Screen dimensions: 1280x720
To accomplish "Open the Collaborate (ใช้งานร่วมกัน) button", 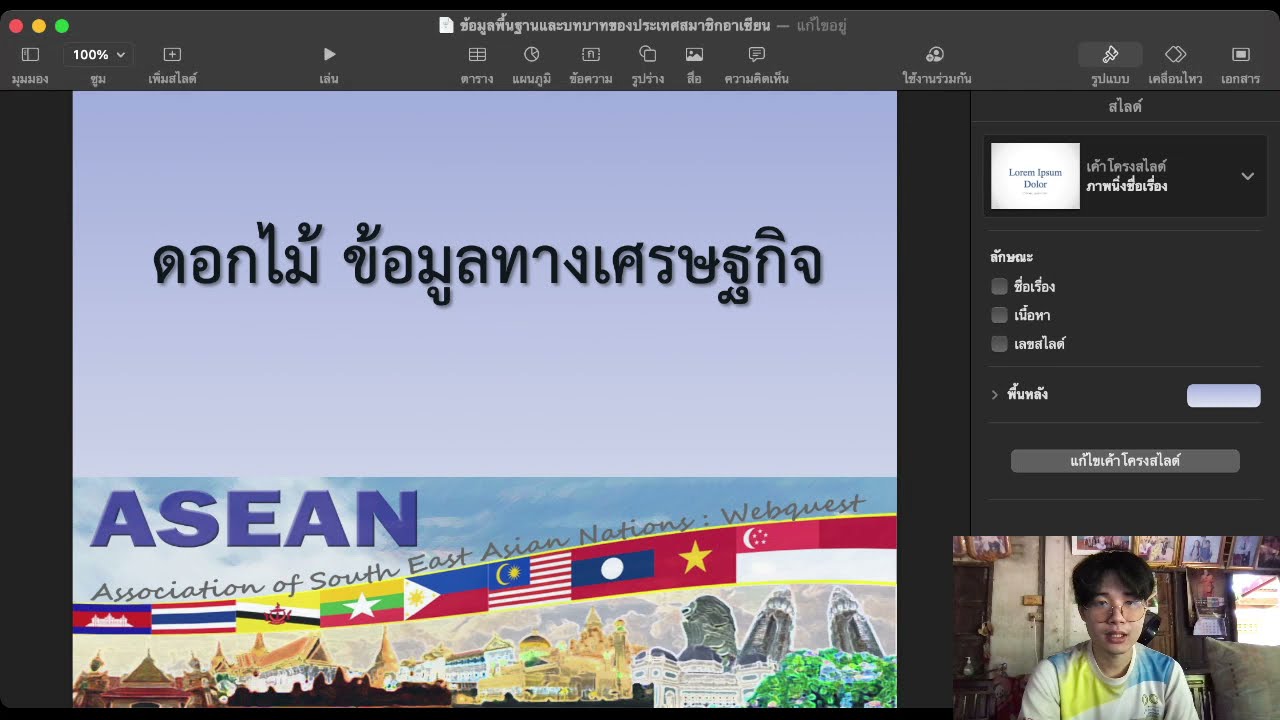I will pos(935,55).
